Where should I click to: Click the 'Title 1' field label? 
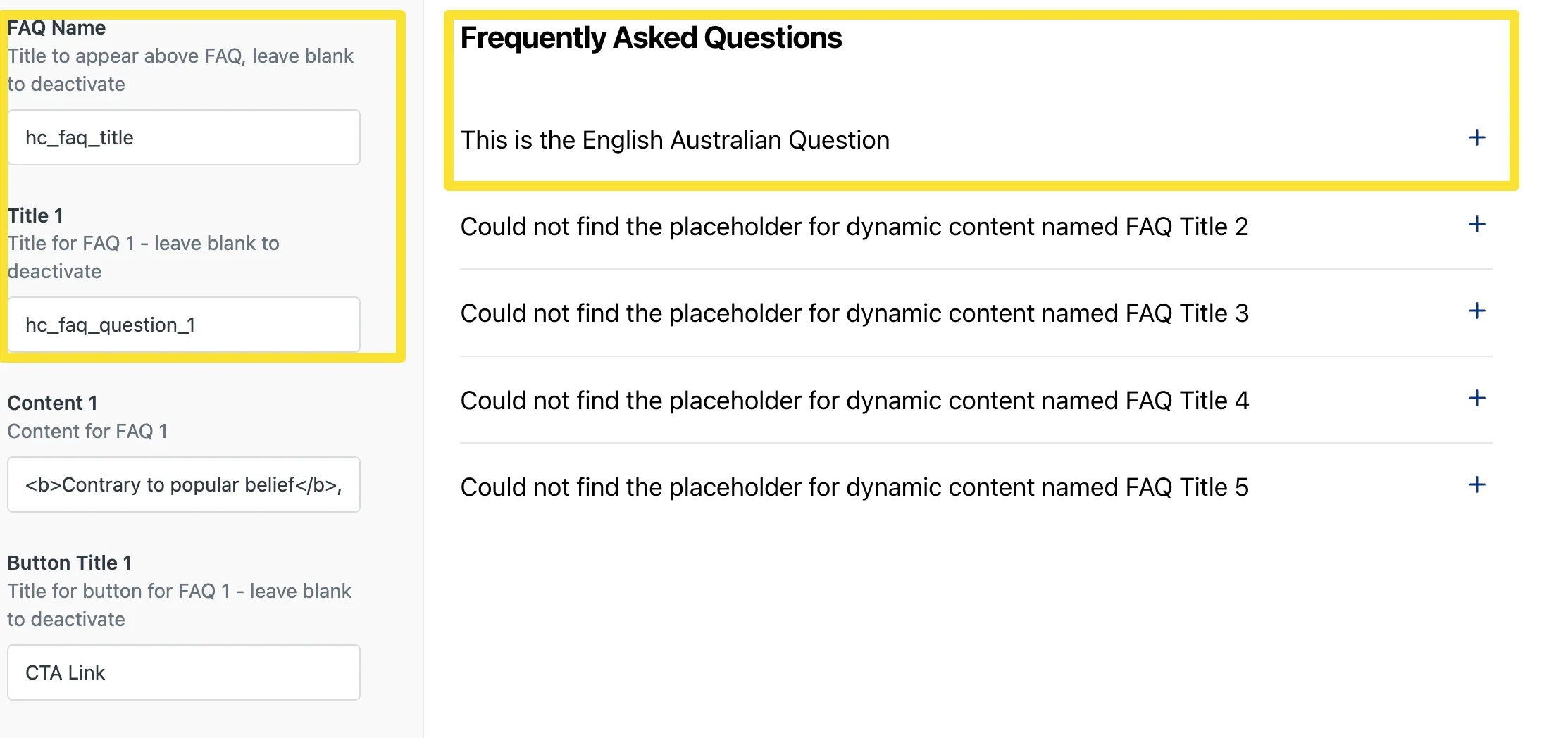pos(35,215)
